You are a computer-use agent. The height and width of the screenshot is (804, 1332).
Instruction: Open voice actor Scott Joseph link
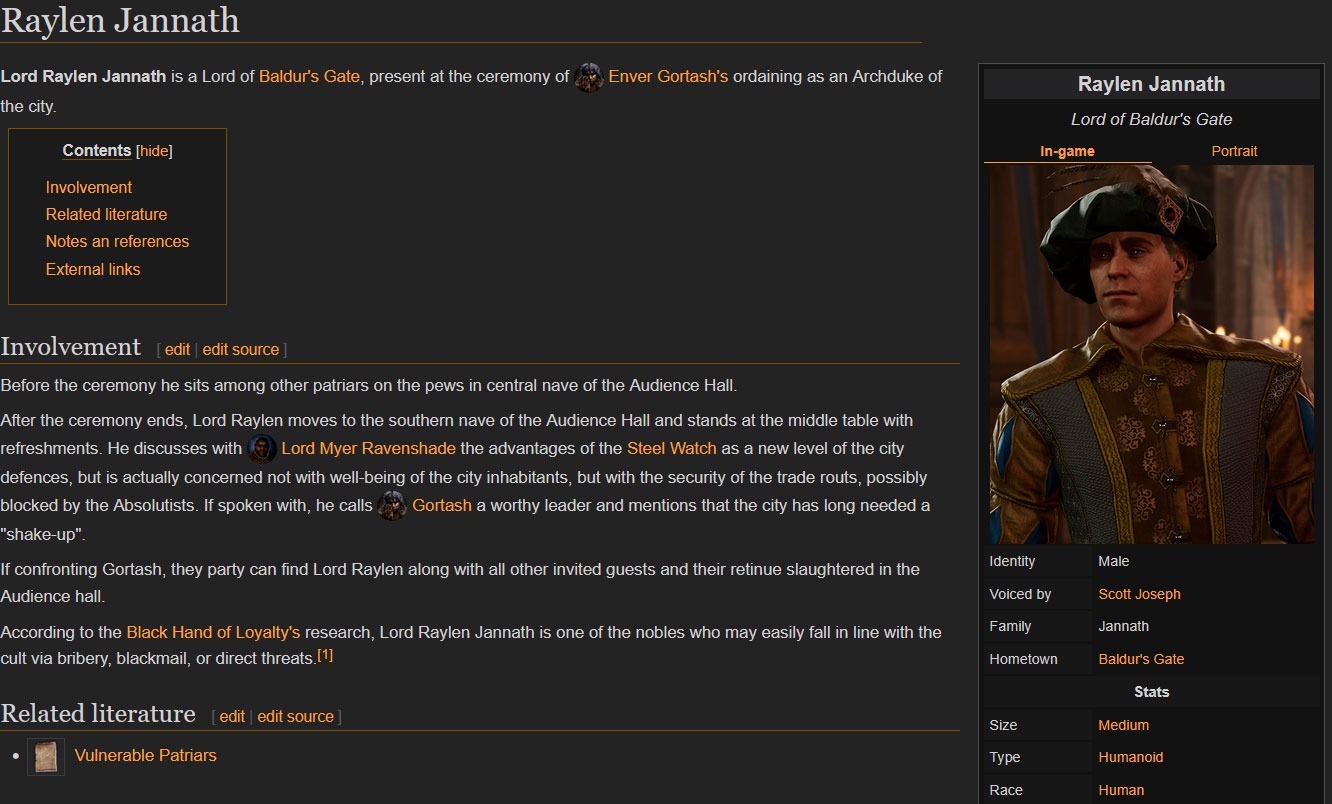[1139, 594]
